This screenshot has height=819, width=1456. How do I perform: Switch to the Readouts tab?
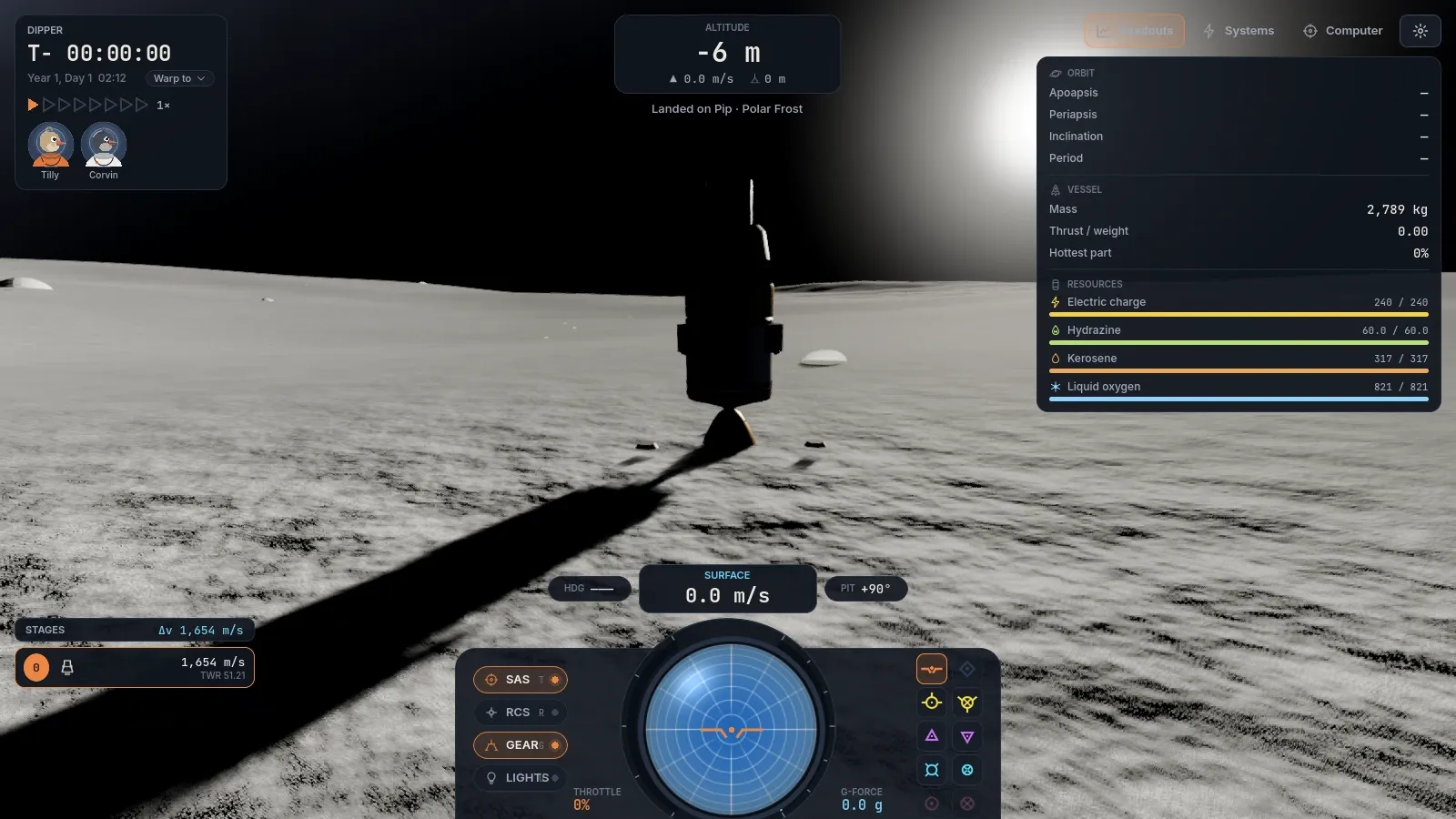(x=1134, y=31)
